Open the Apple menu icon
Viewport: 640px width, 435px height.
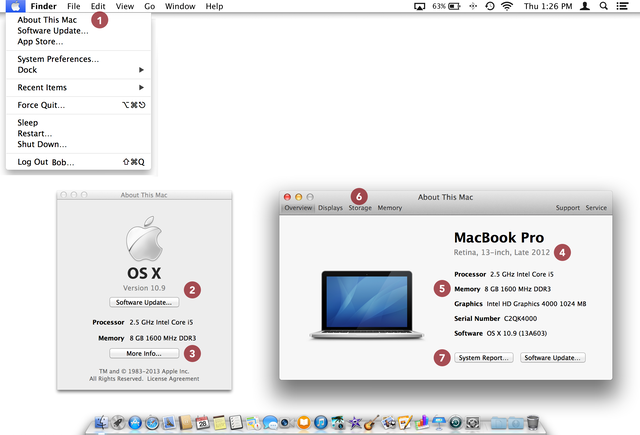click(17, 7)
